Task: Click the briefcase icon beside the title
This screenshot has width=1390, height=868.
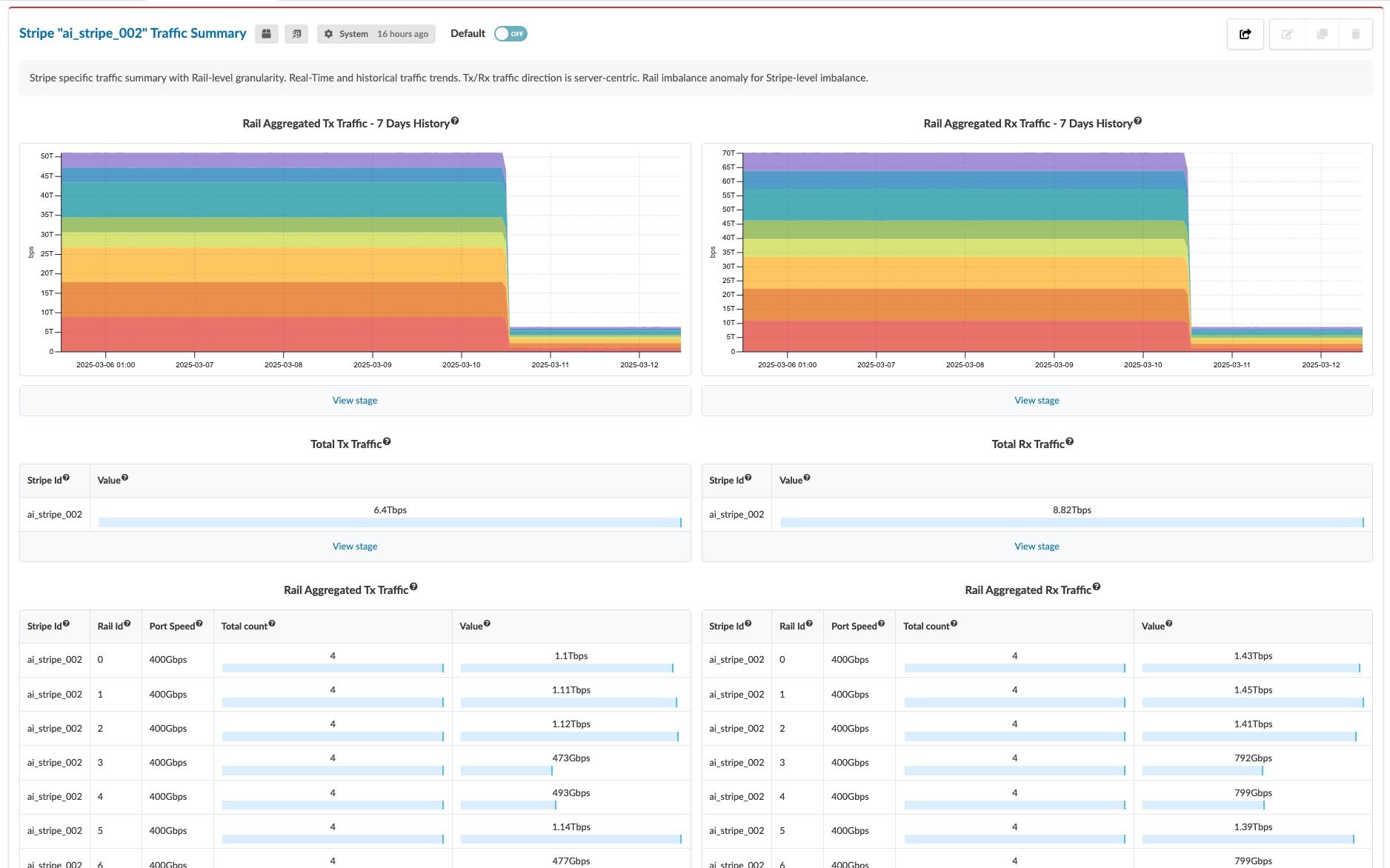Action: tap(267, 34)
